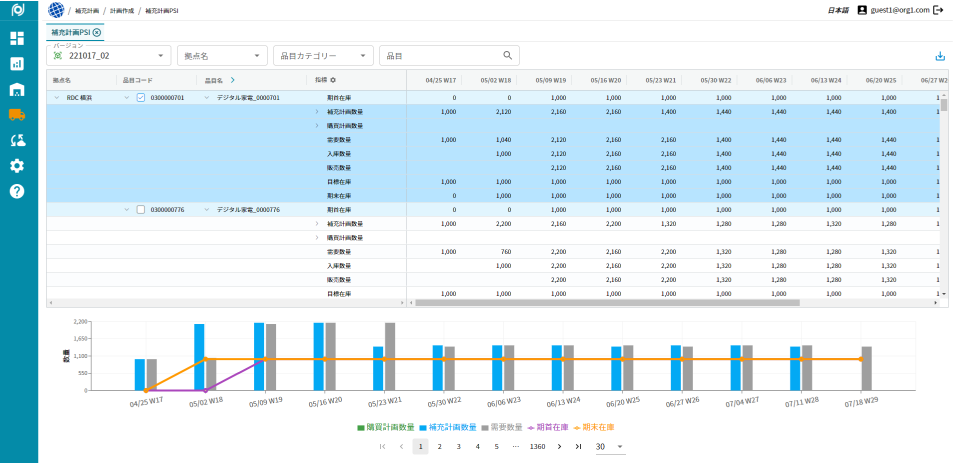
Task: Go to page 2 in pagination
Action: point(439,447)
